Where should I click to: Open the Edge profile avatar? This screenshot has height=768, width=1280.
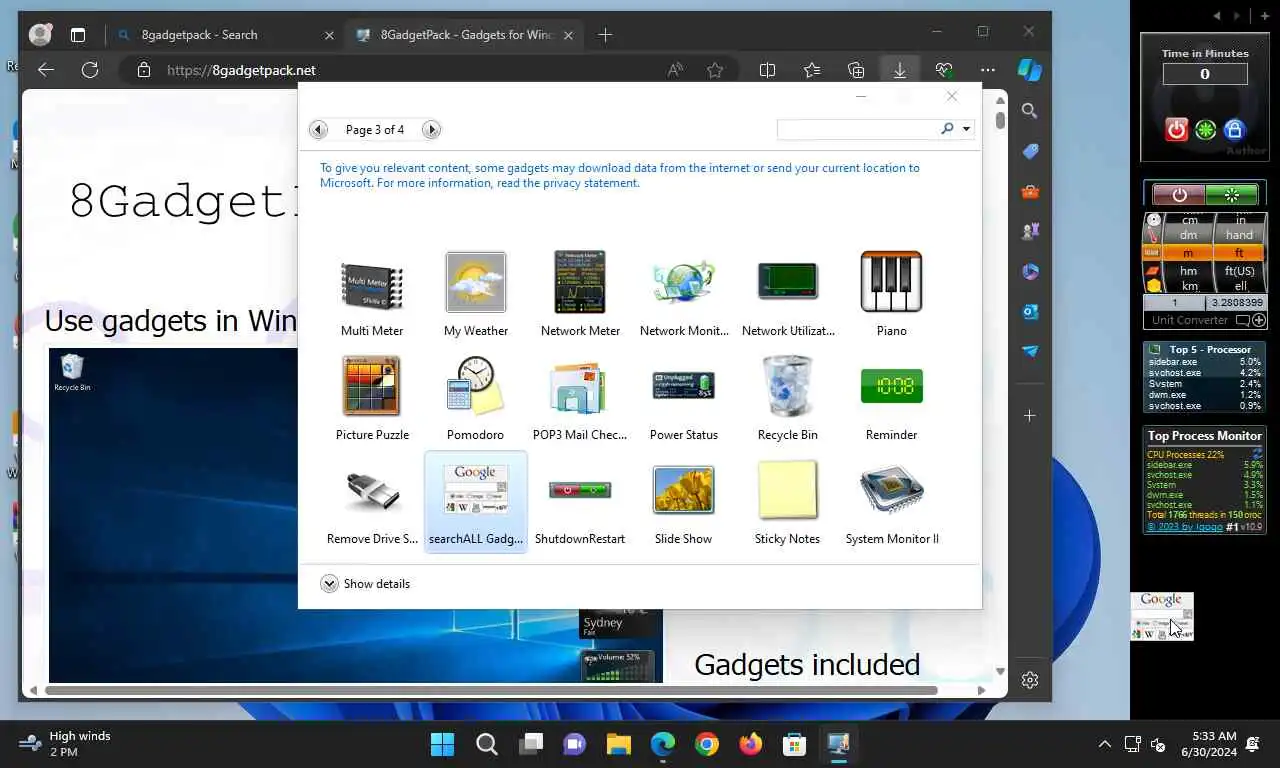41,35
